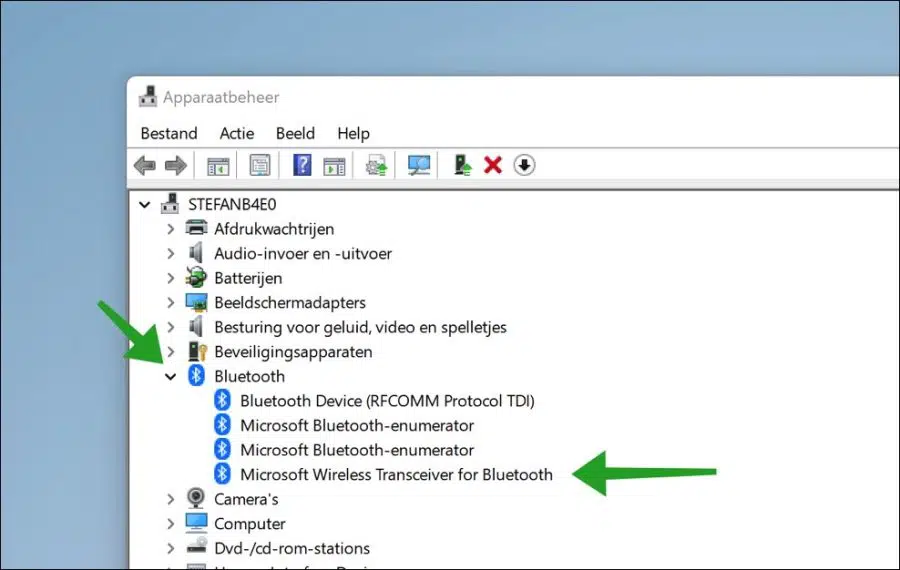Image resolution: width=900 pixels, height=570 pixels.
Task: Click the Forward arrow toolbar icon
Action: 176,166
